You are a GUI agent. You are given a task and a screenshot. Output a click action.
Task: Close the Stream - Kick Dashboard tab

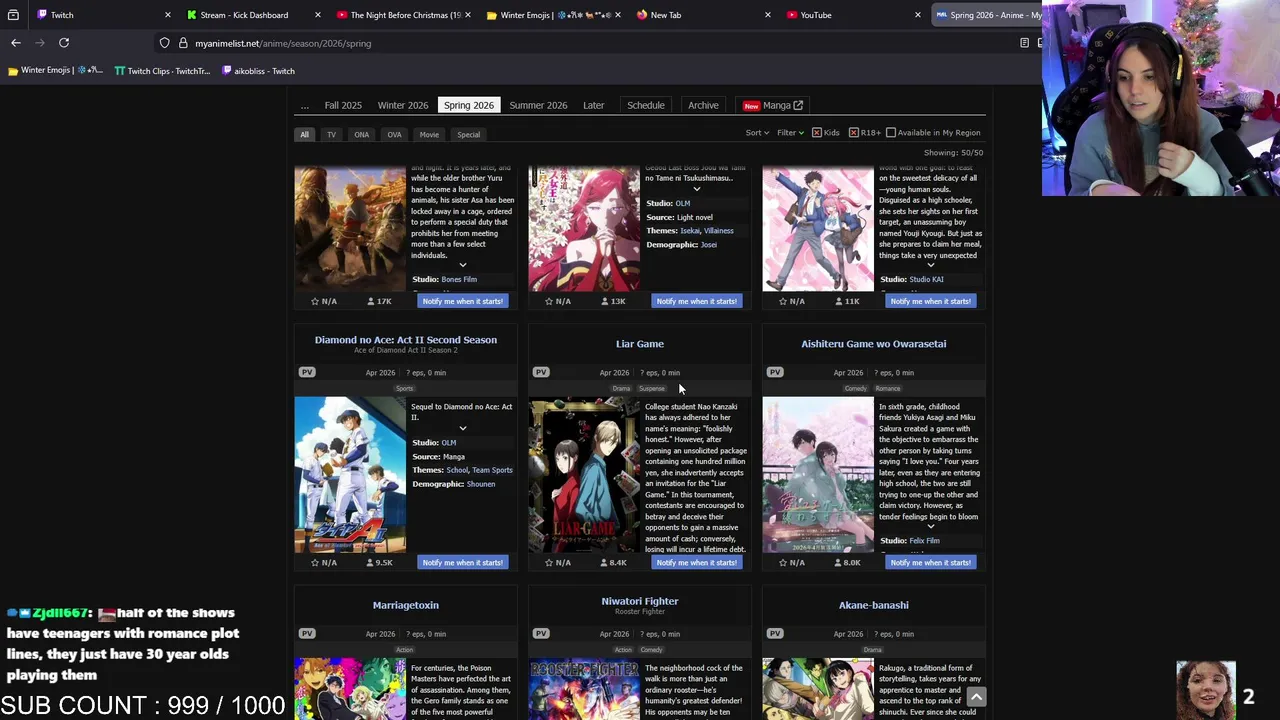[317, 15]
